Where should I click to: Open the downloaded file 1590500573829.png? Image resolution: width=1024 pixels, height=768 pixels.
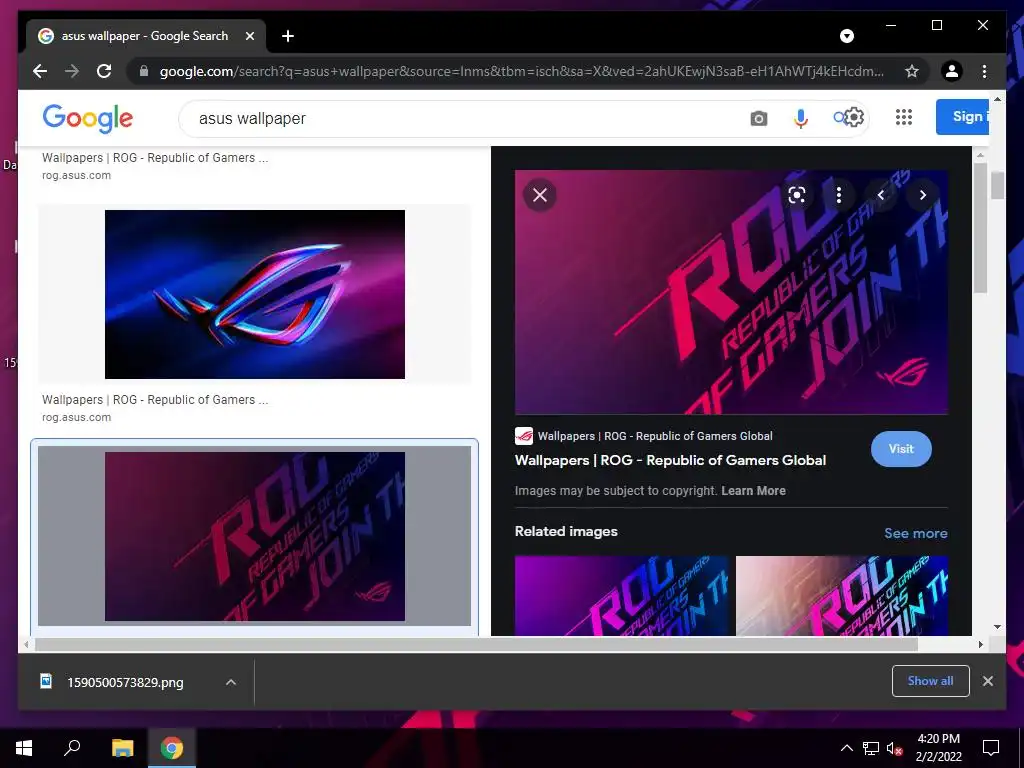125,682
